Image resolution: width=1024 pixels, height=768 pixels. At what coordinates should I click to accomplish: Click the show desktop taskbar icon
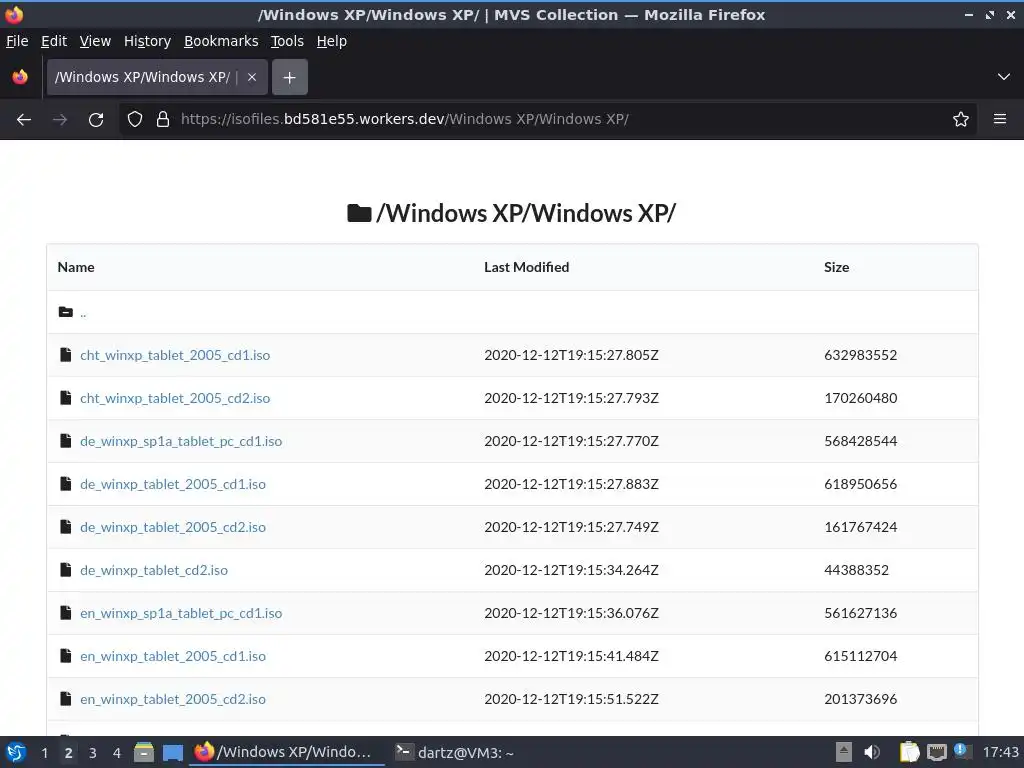pyautogui.click(x=173, y=752)
